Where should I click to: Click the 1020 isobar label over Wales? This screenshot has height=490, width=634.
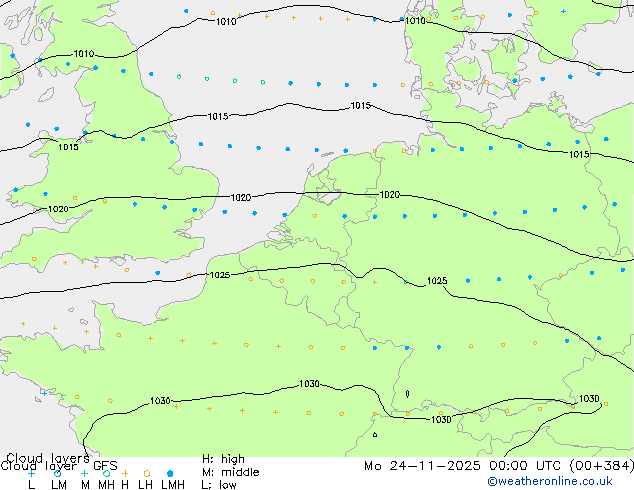point(58,209)
